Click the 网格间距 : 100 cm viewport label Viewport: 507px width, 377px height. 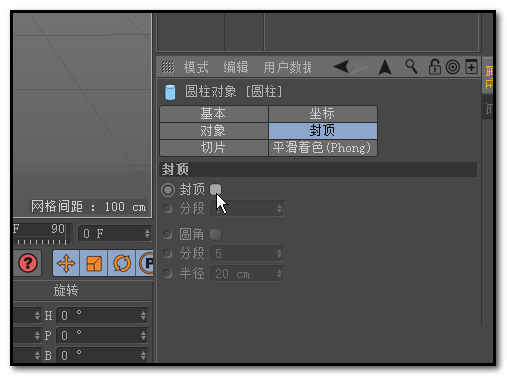[x=89, y=207]
